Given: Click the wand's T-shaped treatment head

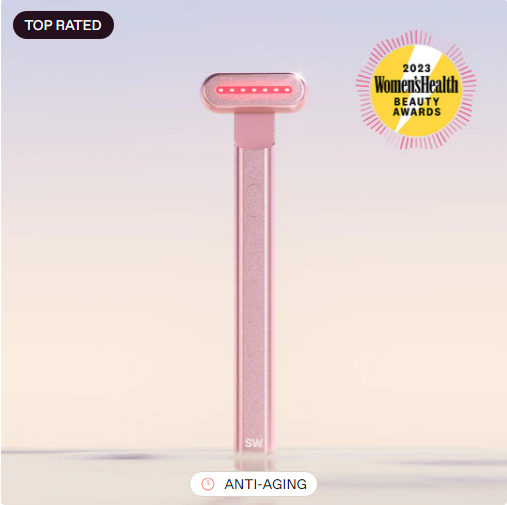Looking at the screenshot, I should [x=253, y=92].
